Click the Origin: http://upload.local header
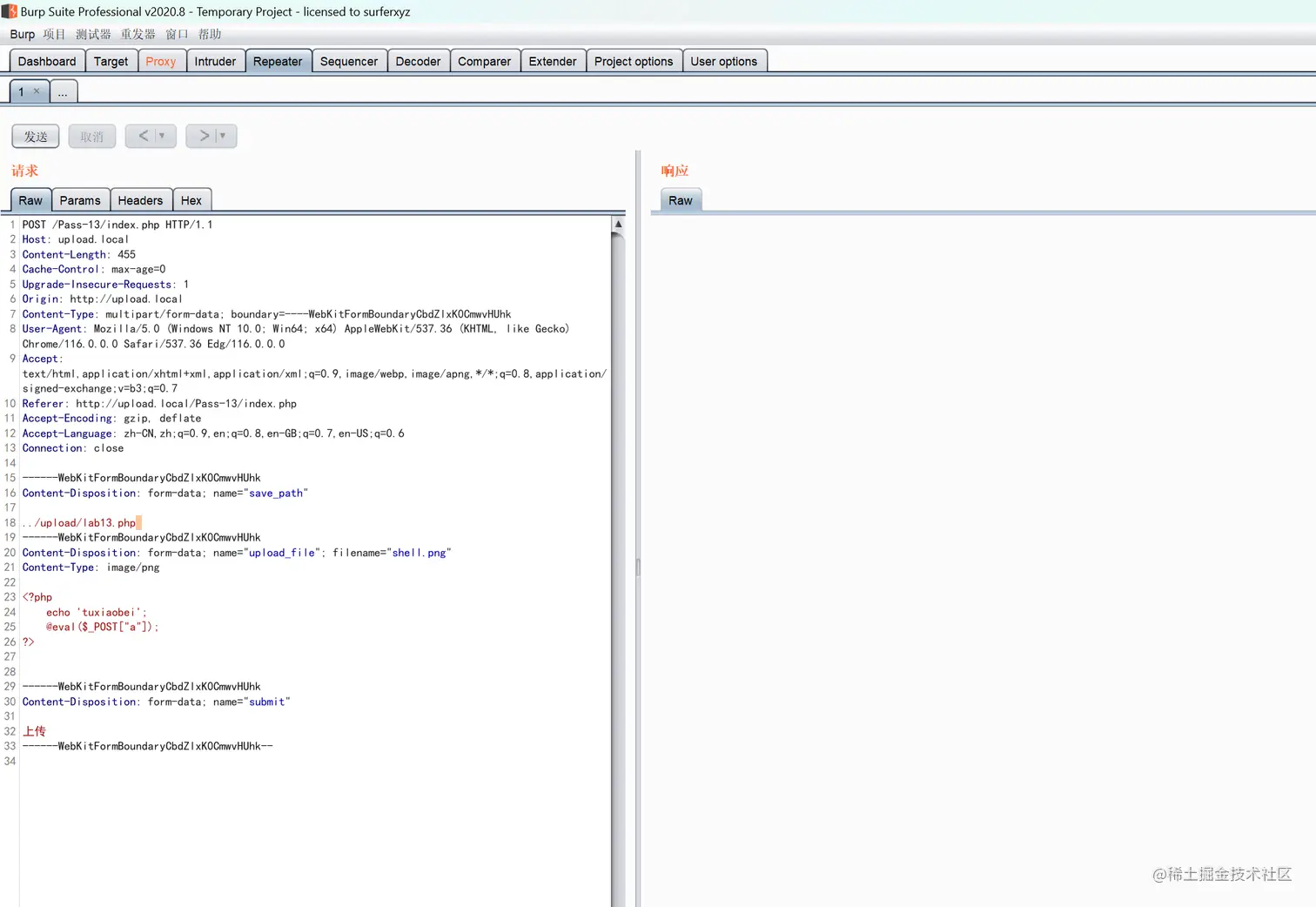The image size is (1316, 907). click(x=103, y=299)
